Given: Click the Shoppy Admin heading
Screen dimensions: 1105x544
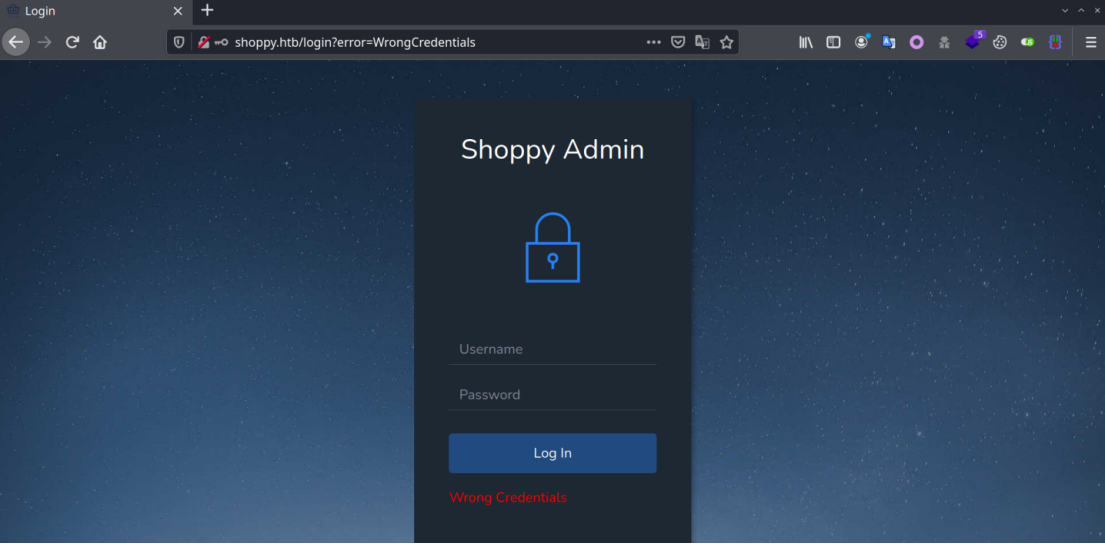Looking at the screenshot, I should 552,149.
